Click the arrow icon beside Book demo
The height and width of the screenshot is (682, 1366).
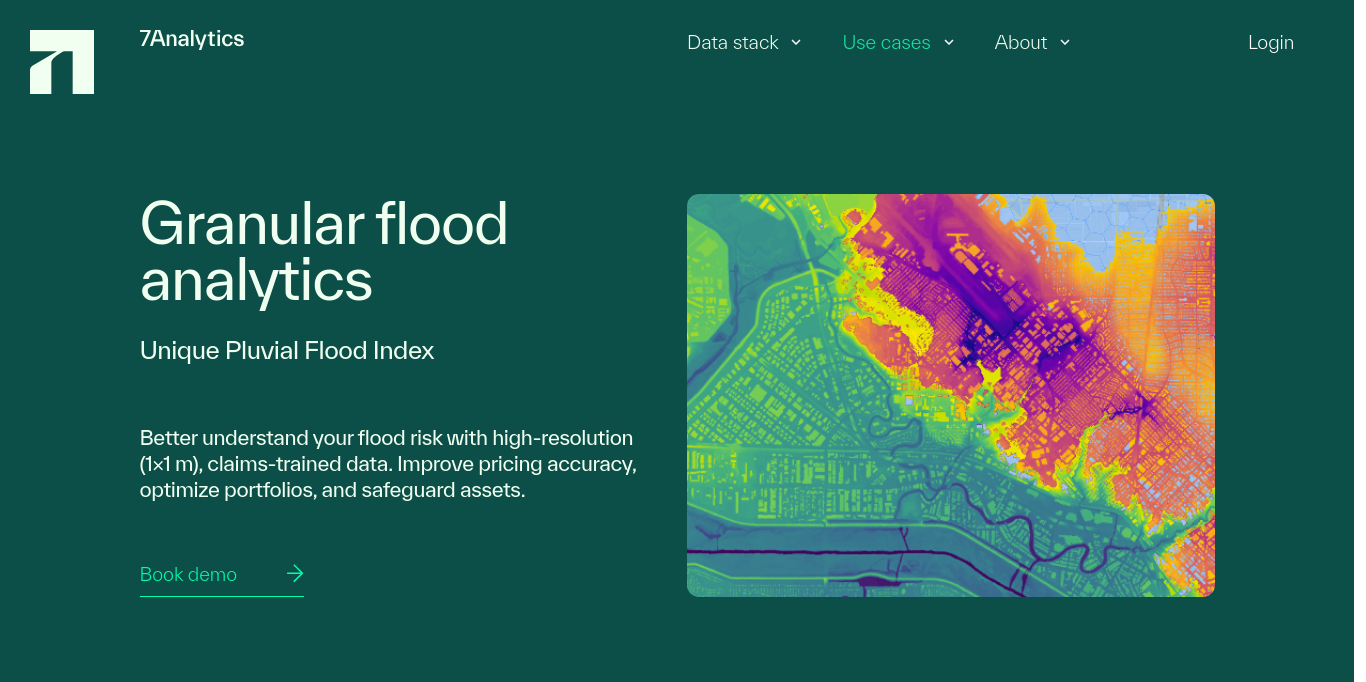[x=295, y=573]
